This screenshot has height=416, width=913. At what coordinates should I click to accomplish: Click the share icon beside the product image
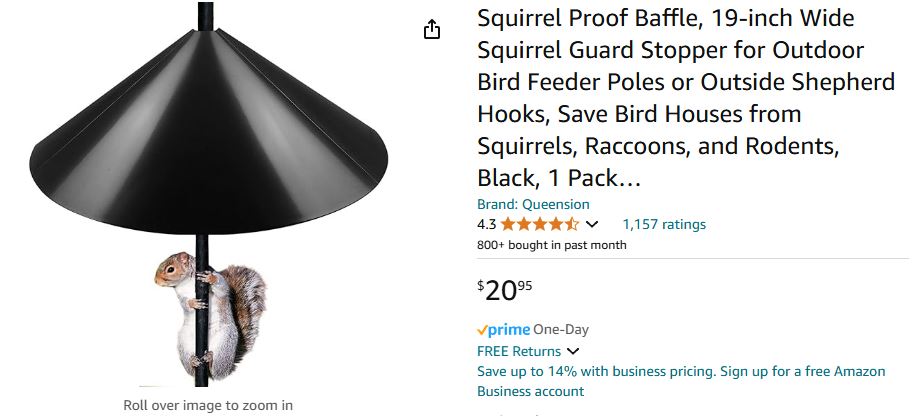point(432,30)
